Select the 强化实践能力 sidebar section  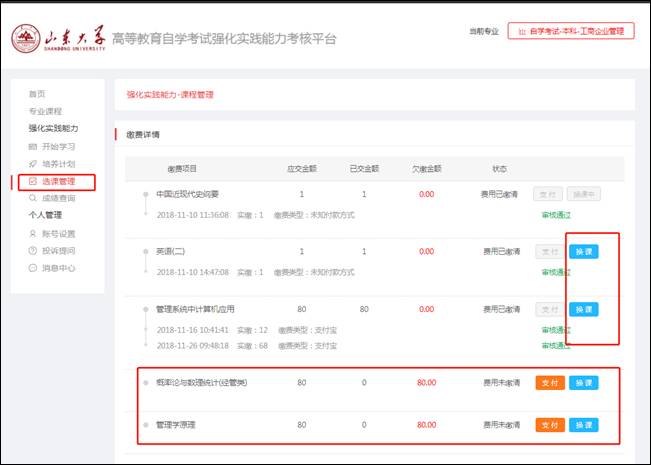point(53,129)
